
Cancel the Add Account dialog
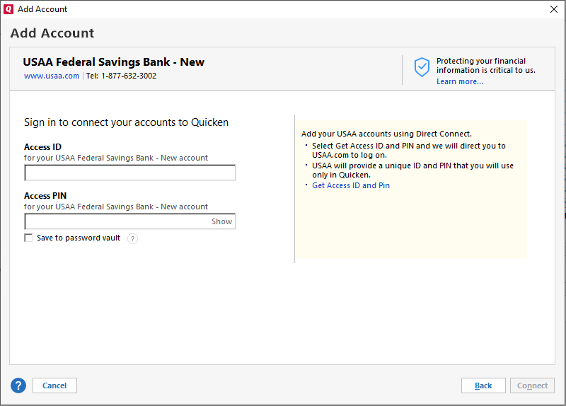click(x=55, y=385)
